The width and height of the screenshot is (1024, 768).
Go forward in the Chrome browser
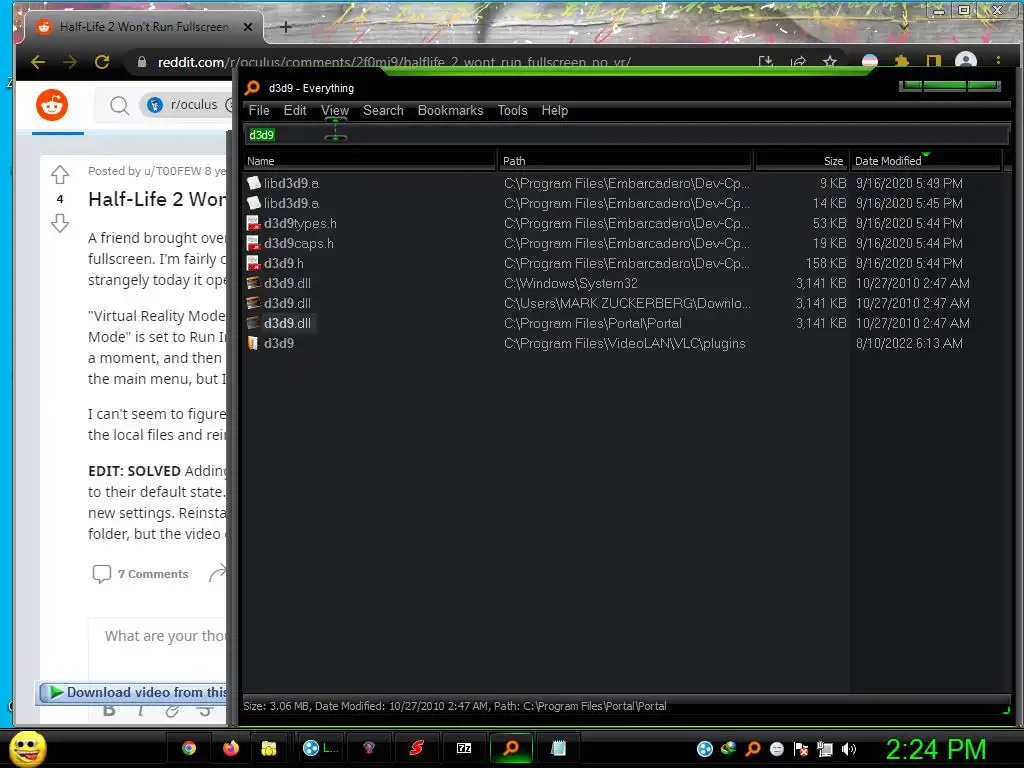tap(70, 62)
